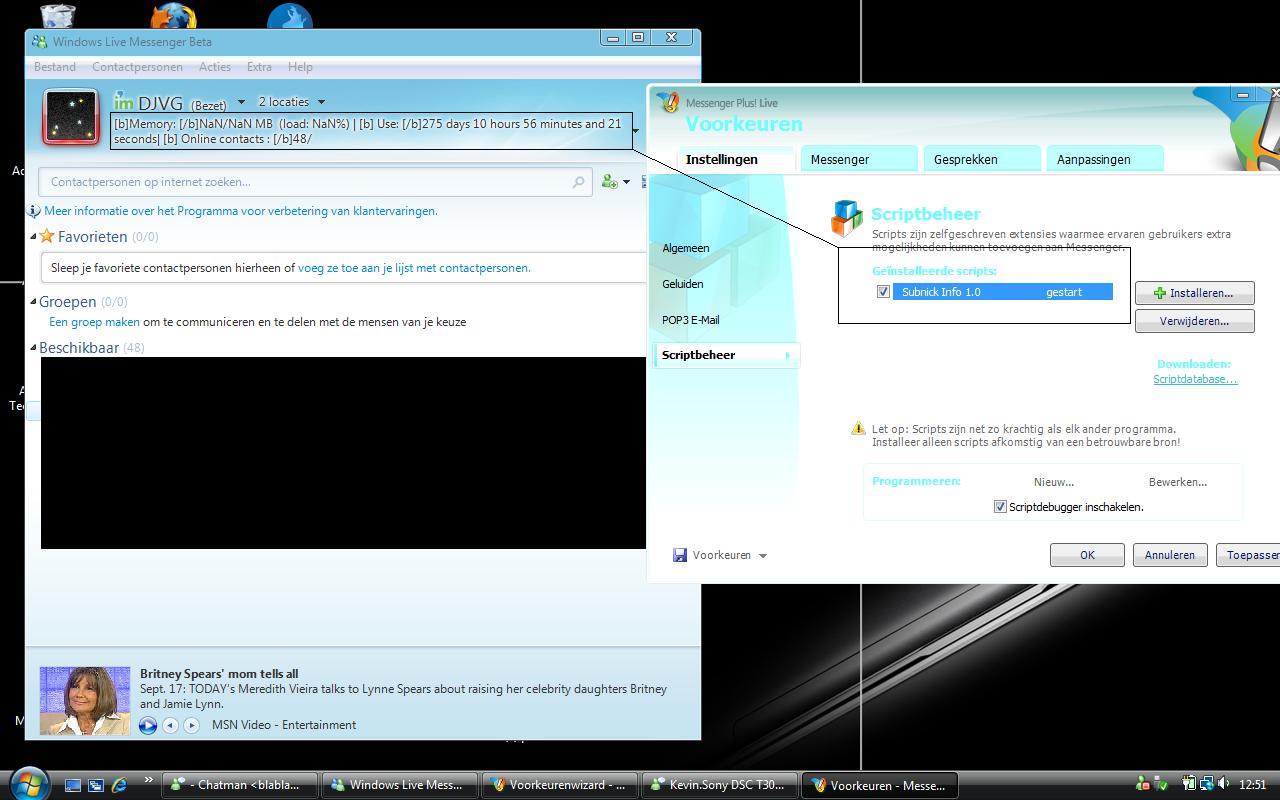Click the Scriptbeheer cubes icon
This screenshot has height=800, width=1280.
(x=847, y=217)
